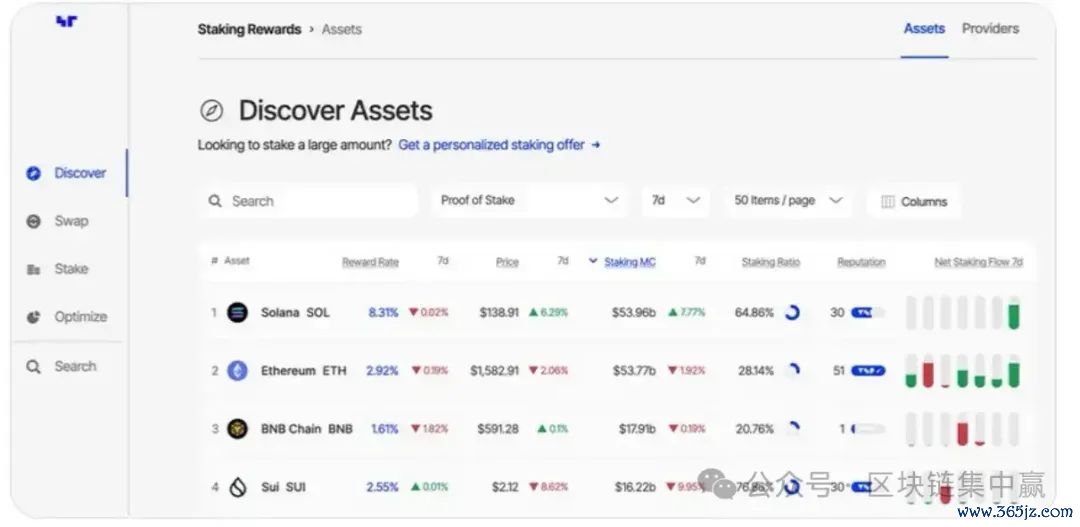Click BNB Chain staking ratio ring icon
The height and width of the screenshot is (527, 1080).
pos(792,428)
